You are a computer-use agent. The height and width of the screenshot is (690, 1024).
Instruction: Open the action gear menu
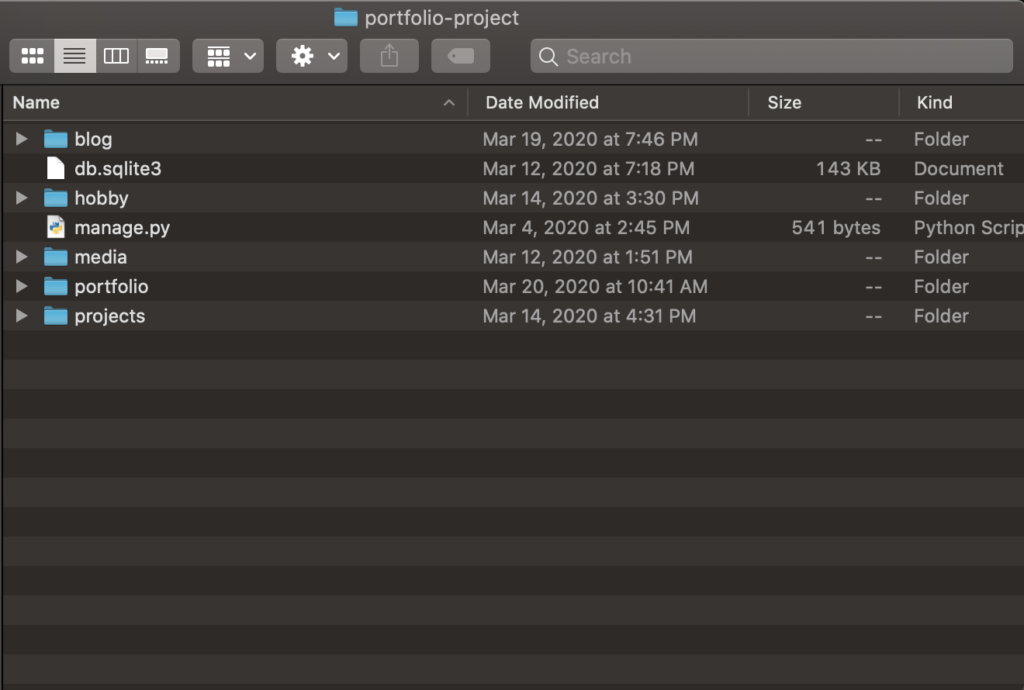tap(312, 56)
